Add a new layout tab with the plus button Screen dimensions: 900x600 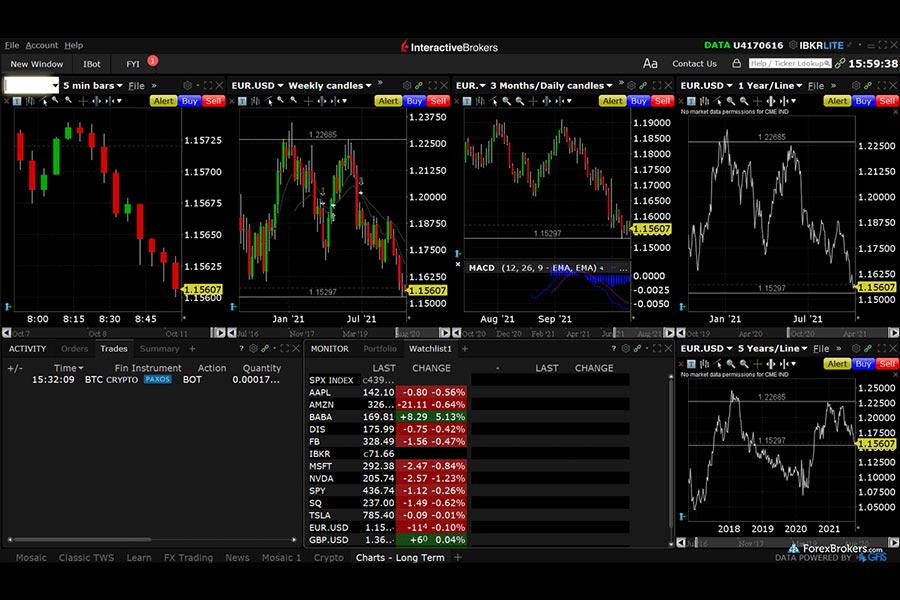pyautogui.click(x=457, y=558)
